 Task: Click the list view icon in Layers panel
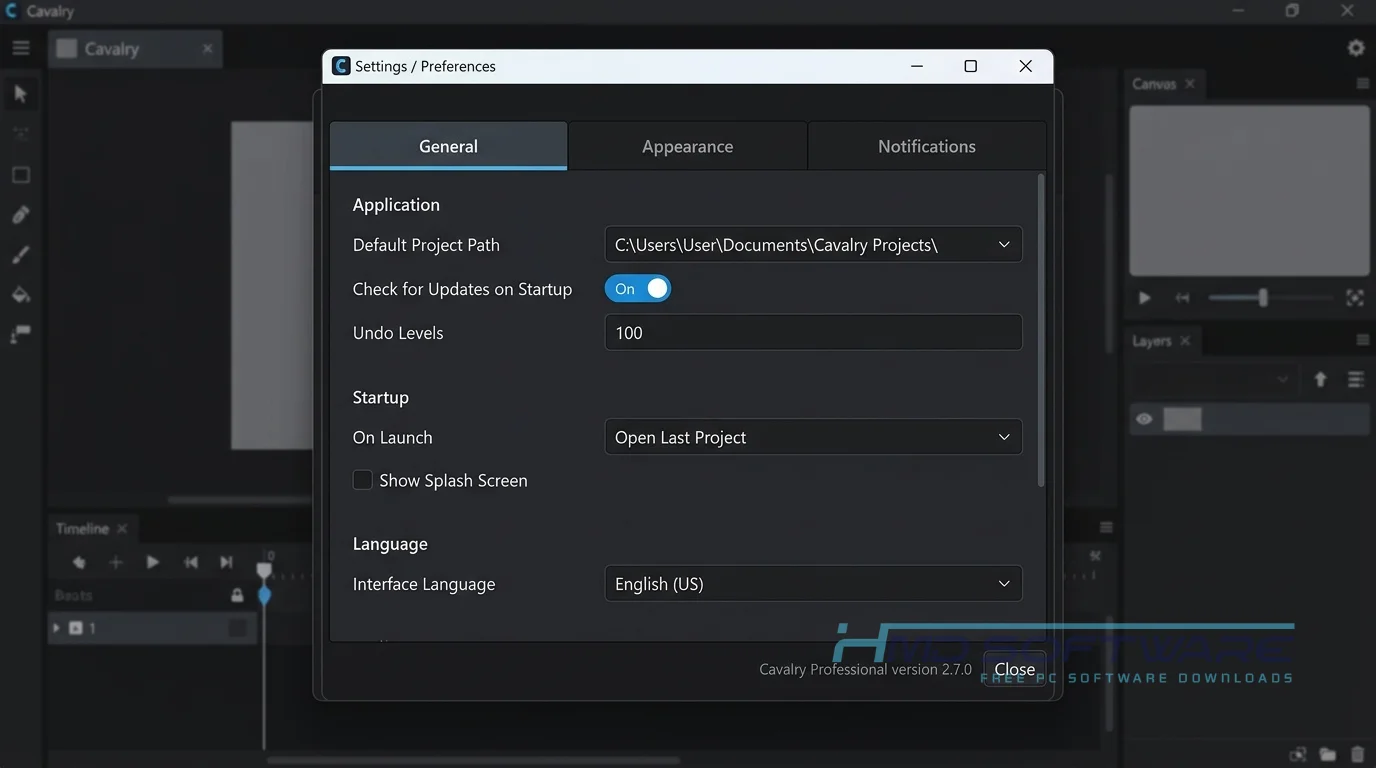(x=1355, y=380)
